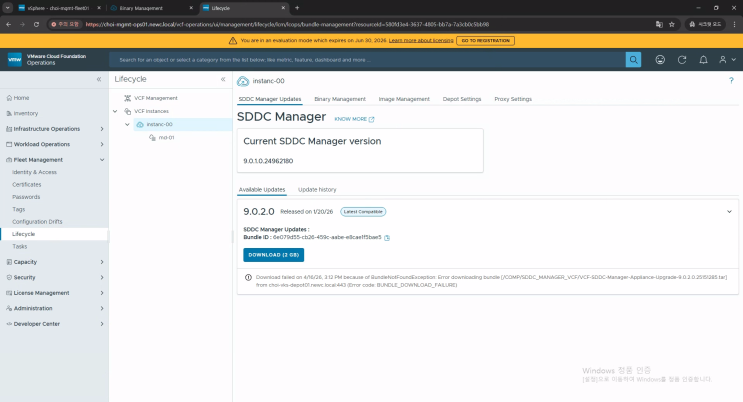Collapse the VCF Instances tree node
This screenshot has width=743, height=402.
pos(115,111)
